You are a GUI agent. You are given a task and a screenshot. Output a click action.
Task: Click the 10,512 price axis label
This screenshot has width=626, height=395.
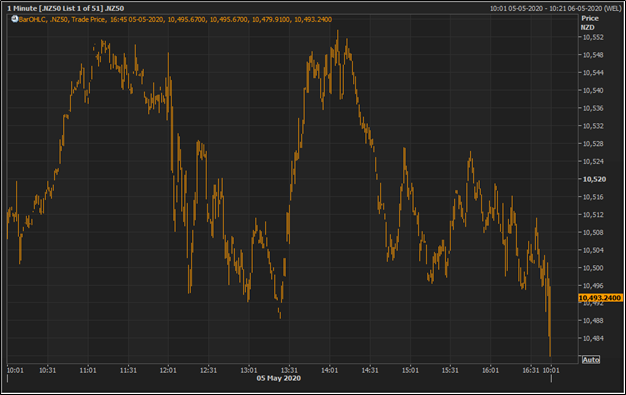pyautogui.click(x=593, y=215)
